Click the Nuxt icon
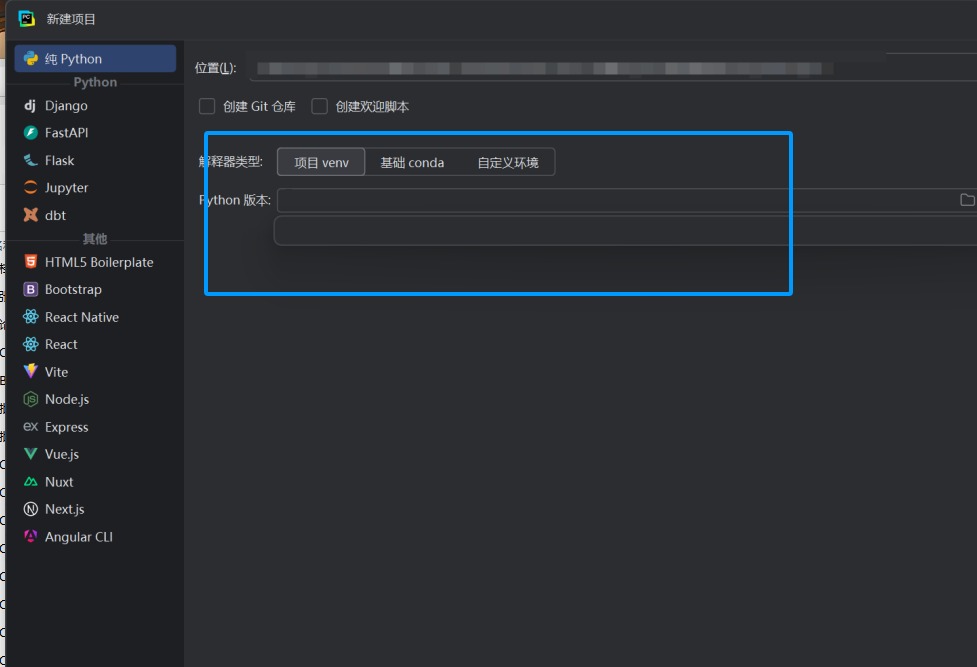 pyautogui.click(x=31, y=482)
